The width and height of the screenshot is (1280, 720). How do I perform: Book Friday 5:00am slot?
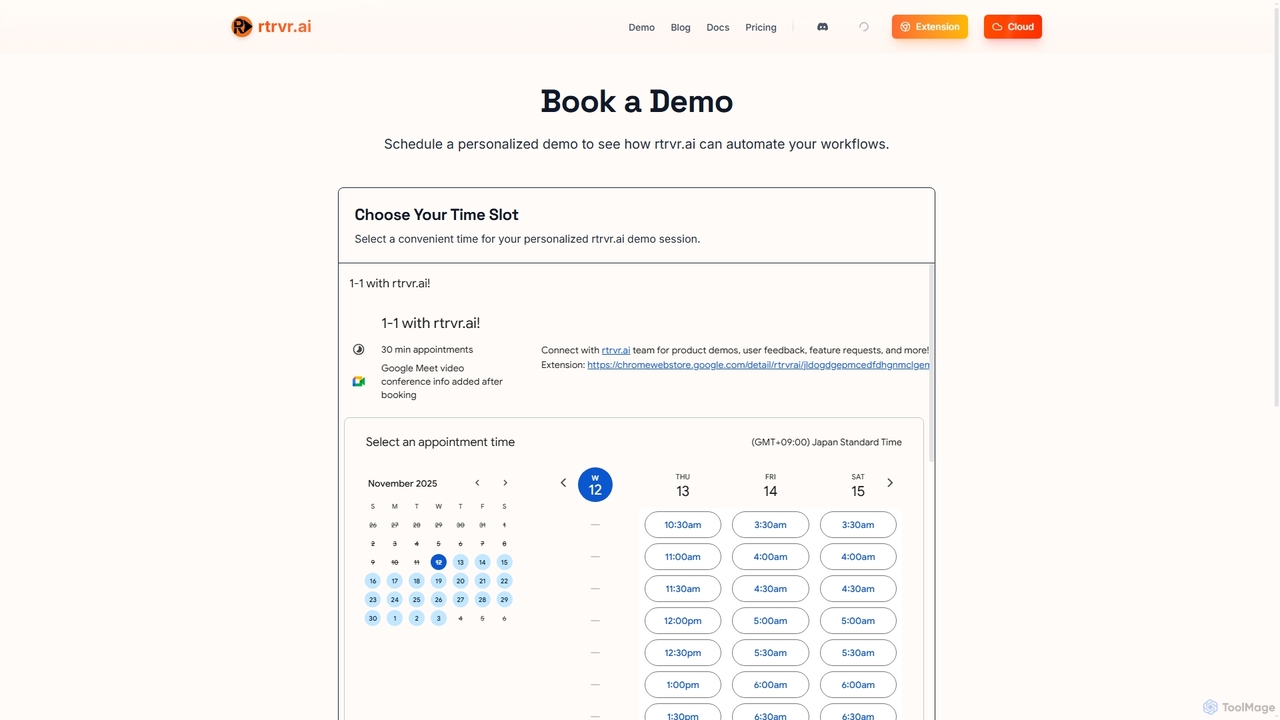tap(770, 621)
